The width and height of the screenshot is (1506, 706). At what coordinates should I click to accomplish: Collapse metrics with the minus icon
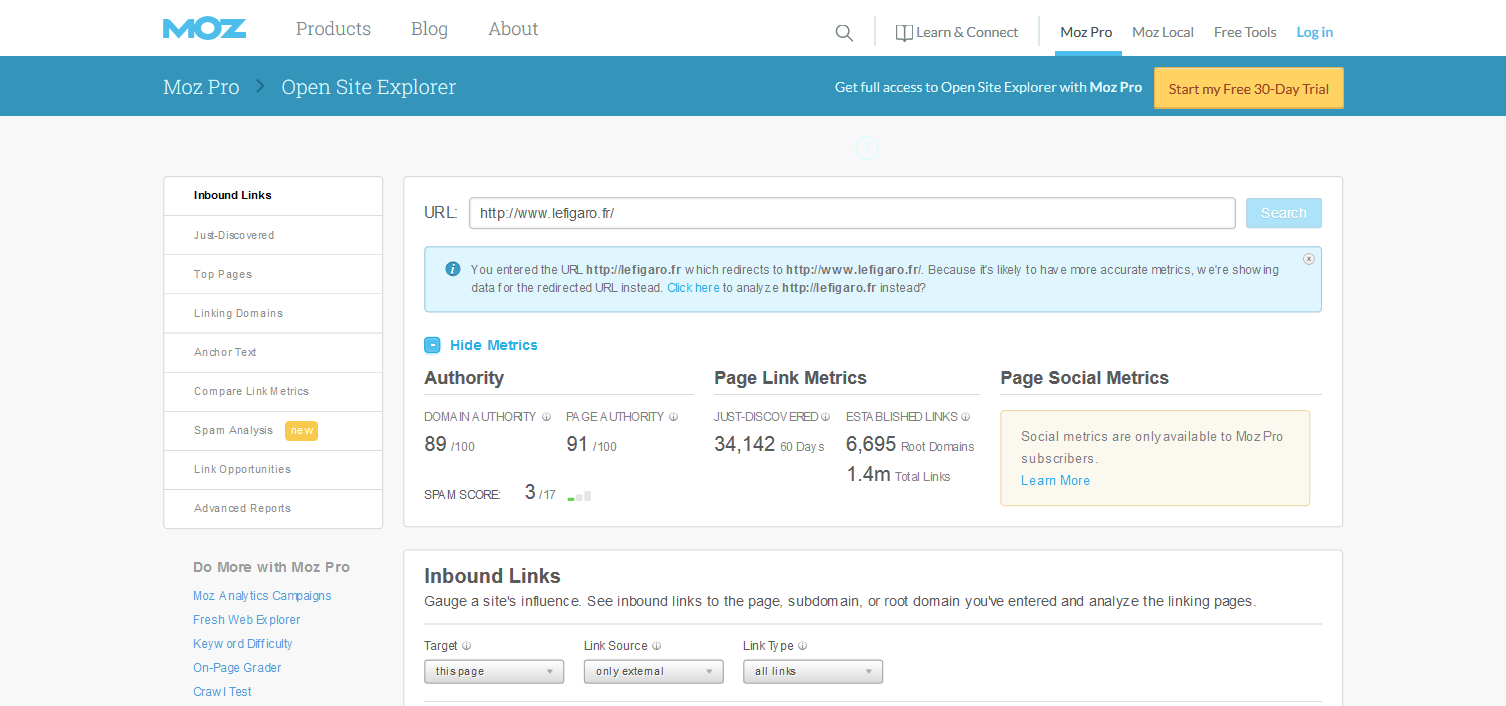[432, 345]
